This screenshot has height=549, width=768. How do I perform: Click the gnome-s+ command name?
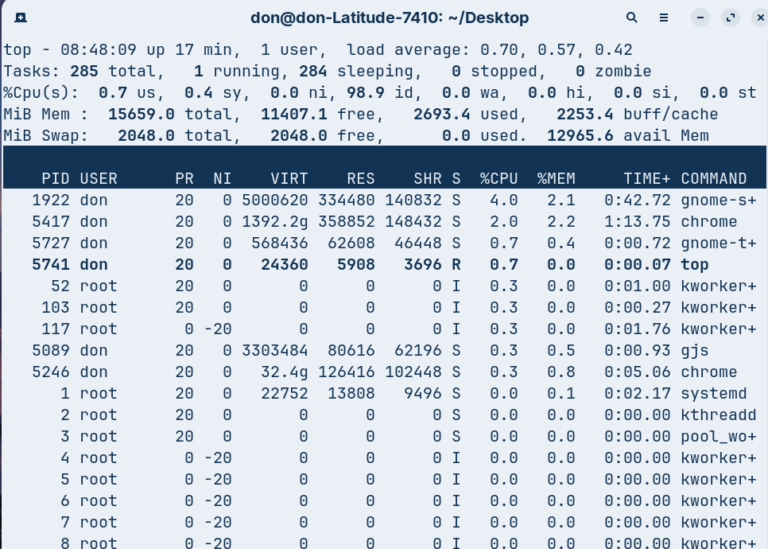[x=719, y=200]
